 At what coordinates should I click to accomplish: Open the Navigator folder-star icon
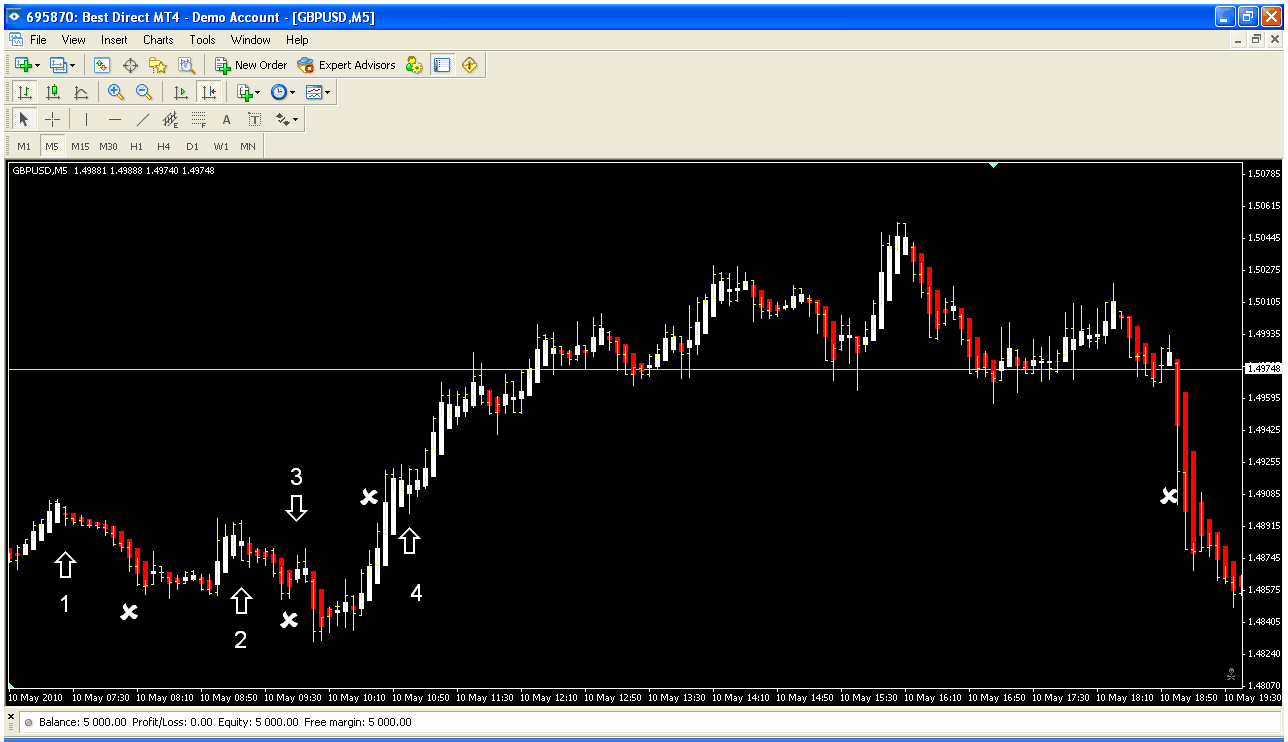click(x=158, y=65)
